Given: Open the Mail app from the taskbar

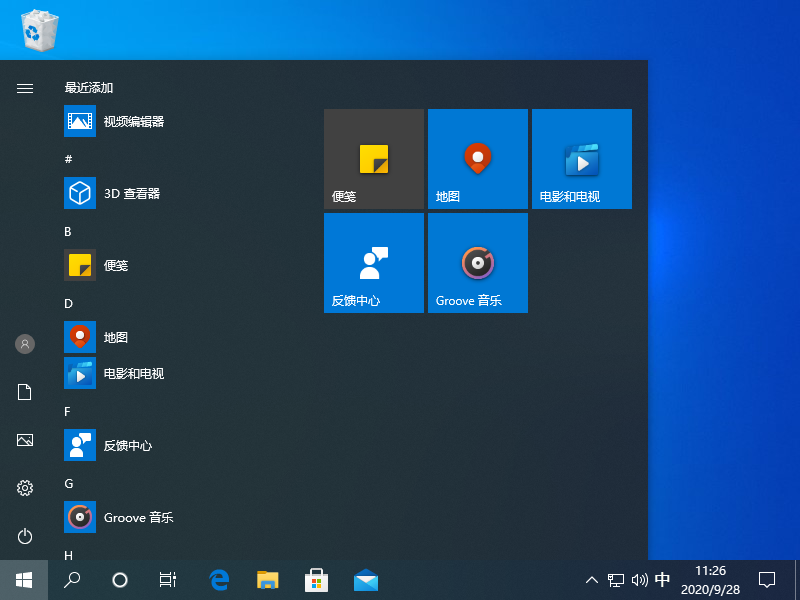Looking at the screenshot, I should (x=365, y=580).
